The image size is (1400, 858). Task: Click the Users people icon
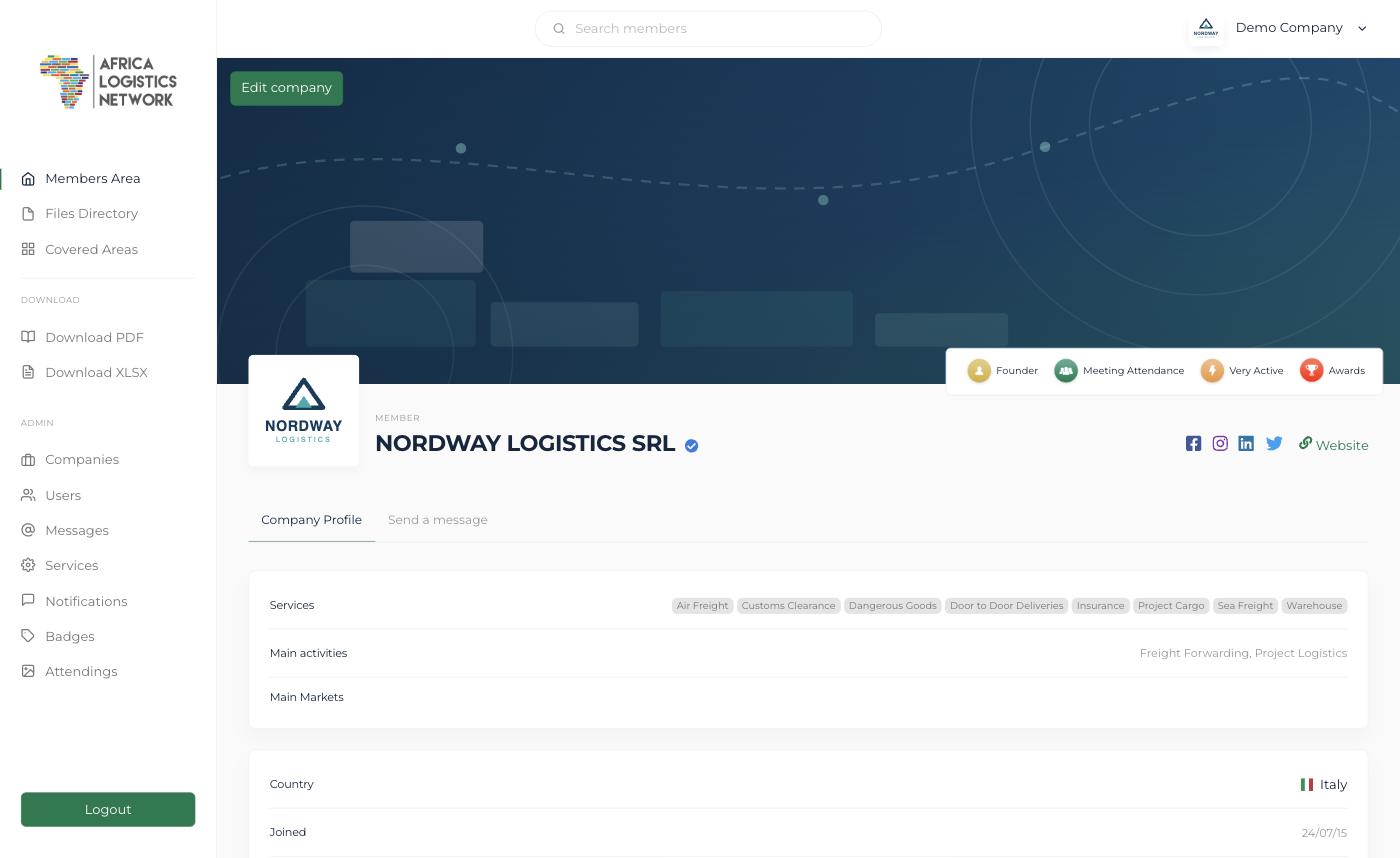pyautogui.click(x=28, y=495)
